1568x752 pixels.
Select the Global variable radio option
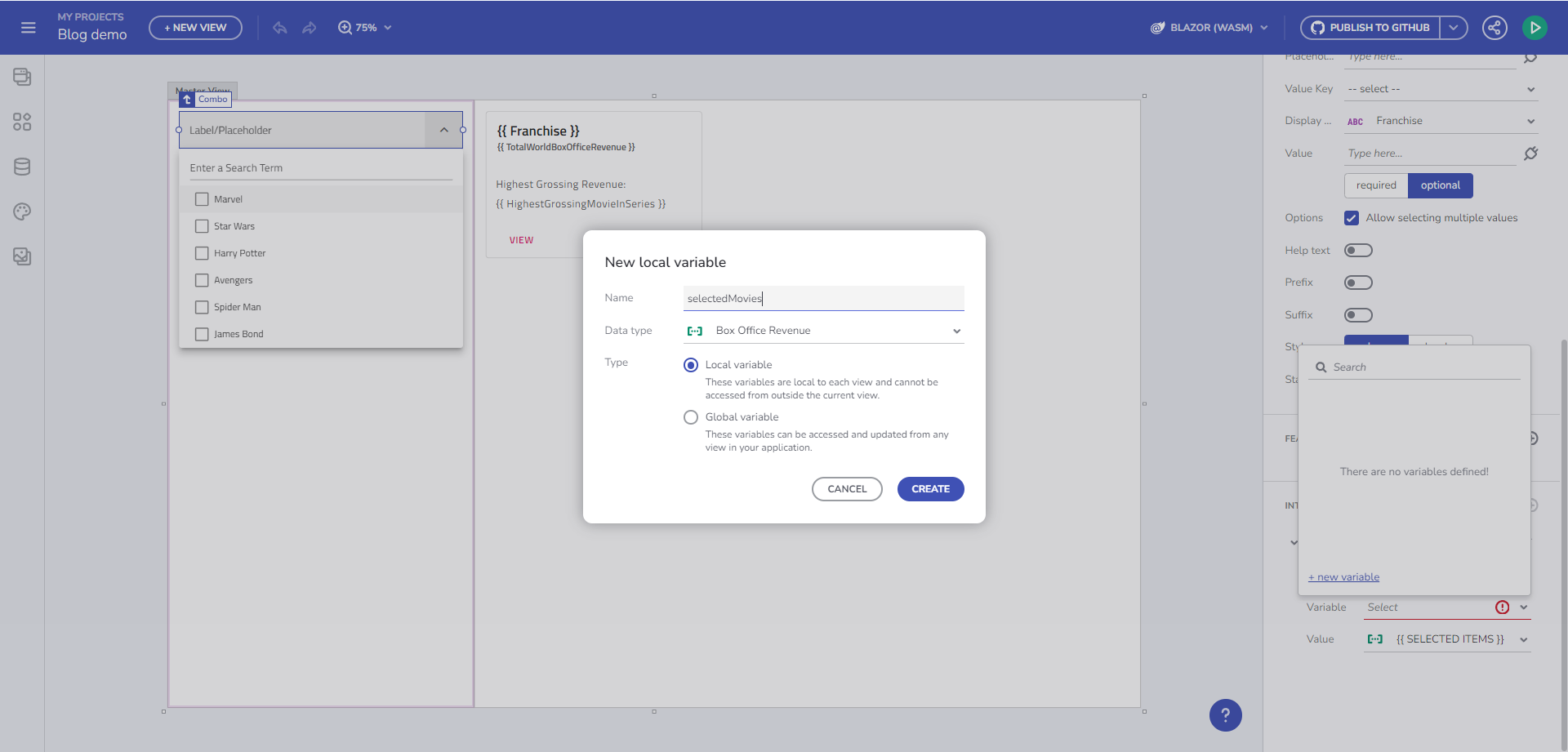point(691,417)
